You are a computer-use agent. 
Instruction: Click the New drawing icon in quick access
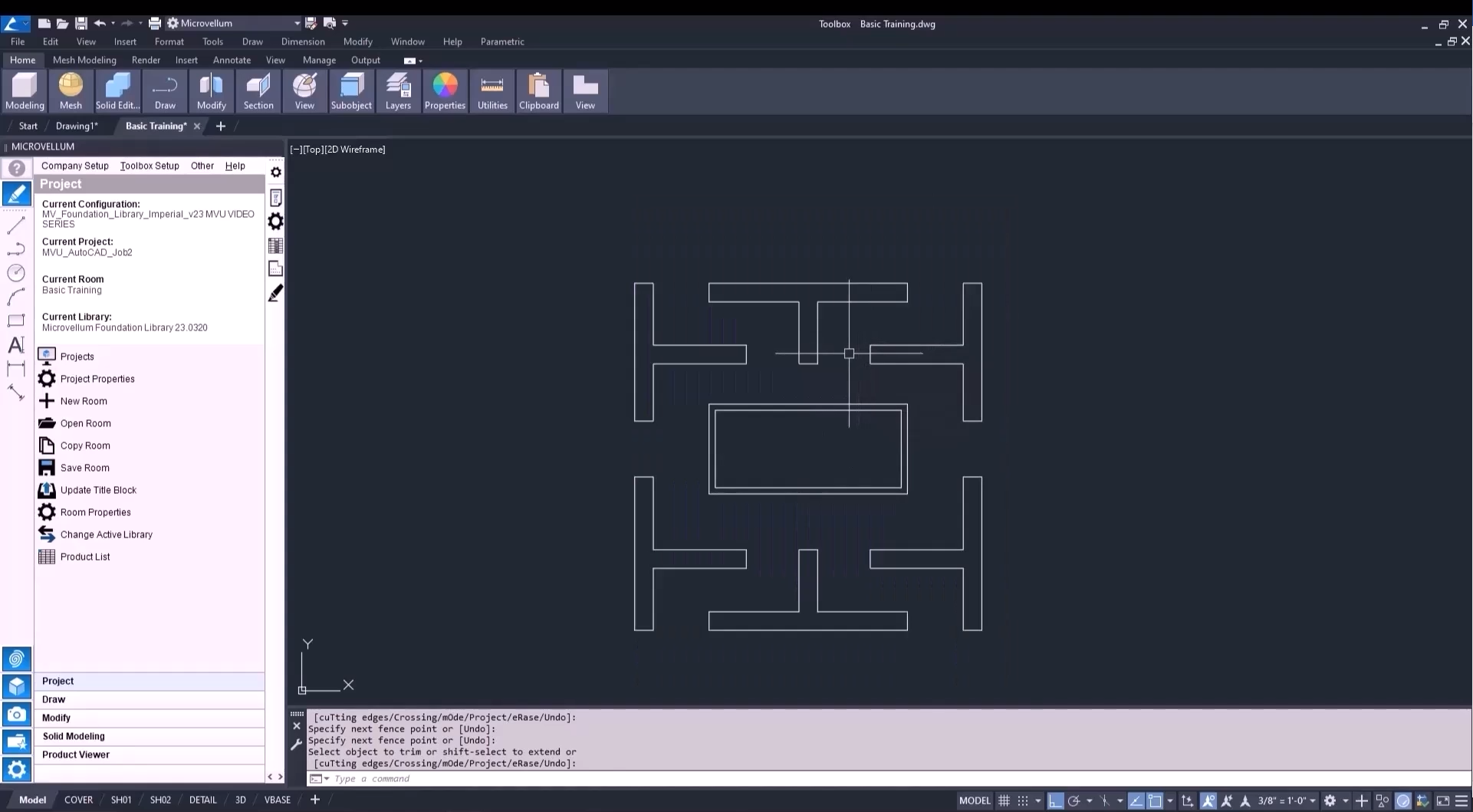(x=44, y=24)
